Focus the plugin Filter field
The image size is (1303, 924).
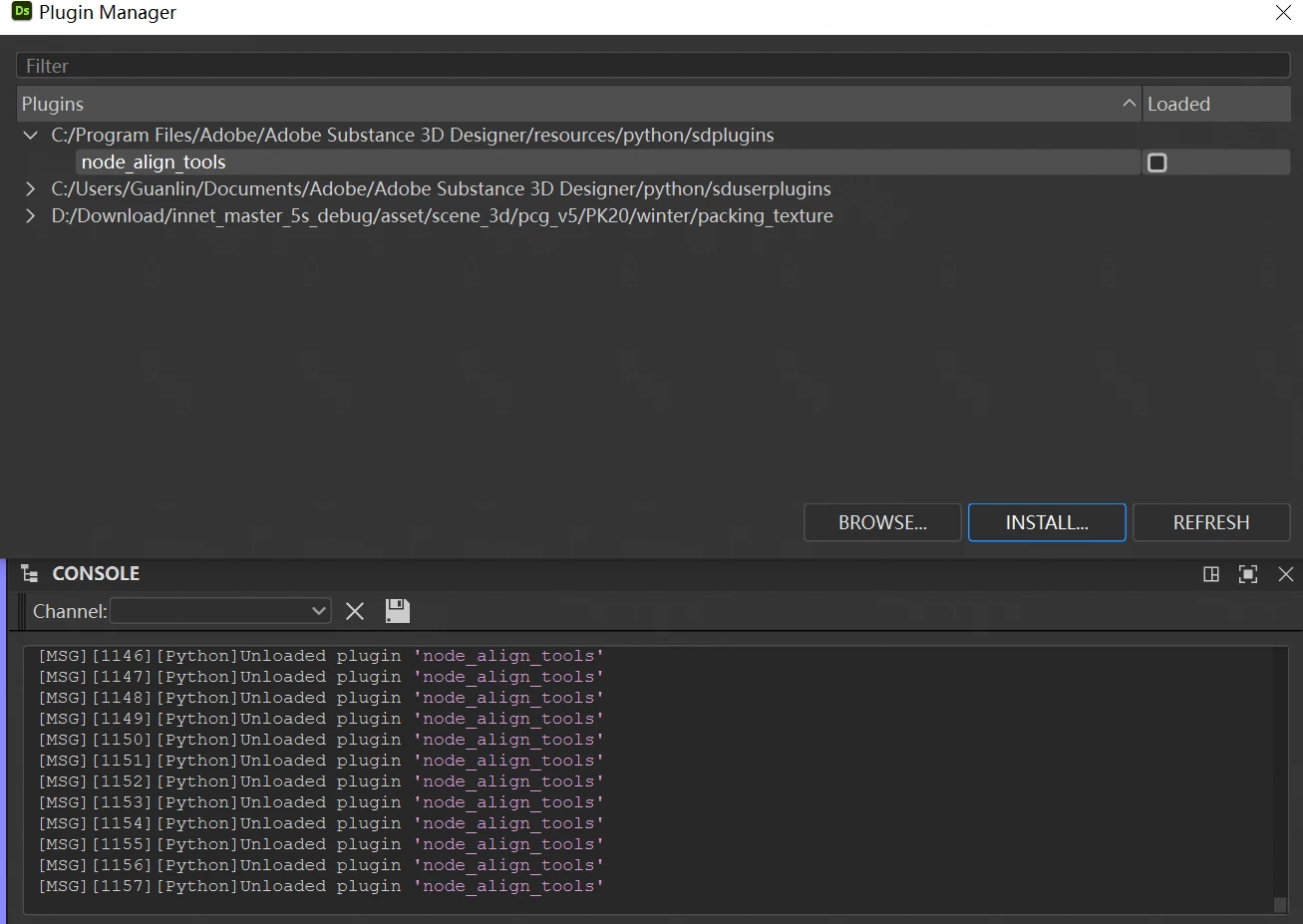point(653,66)
